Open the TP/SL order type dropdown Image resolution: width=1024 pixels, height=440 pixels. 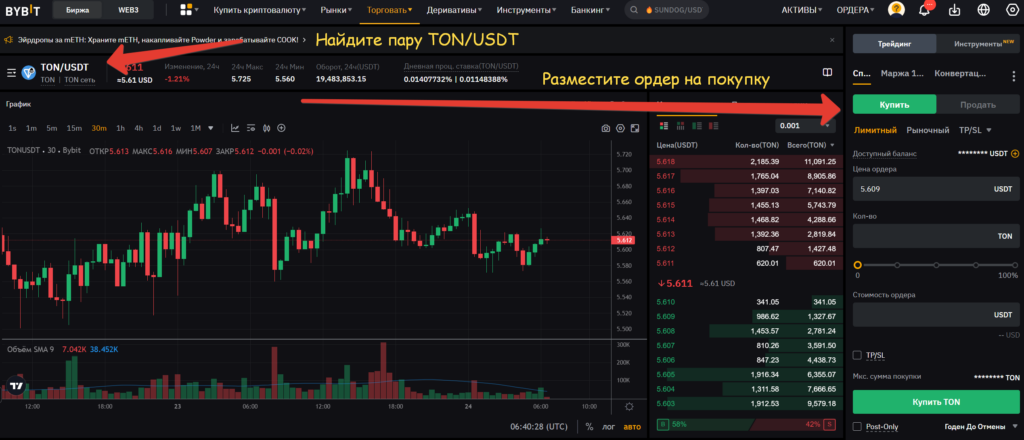point(975,130)
